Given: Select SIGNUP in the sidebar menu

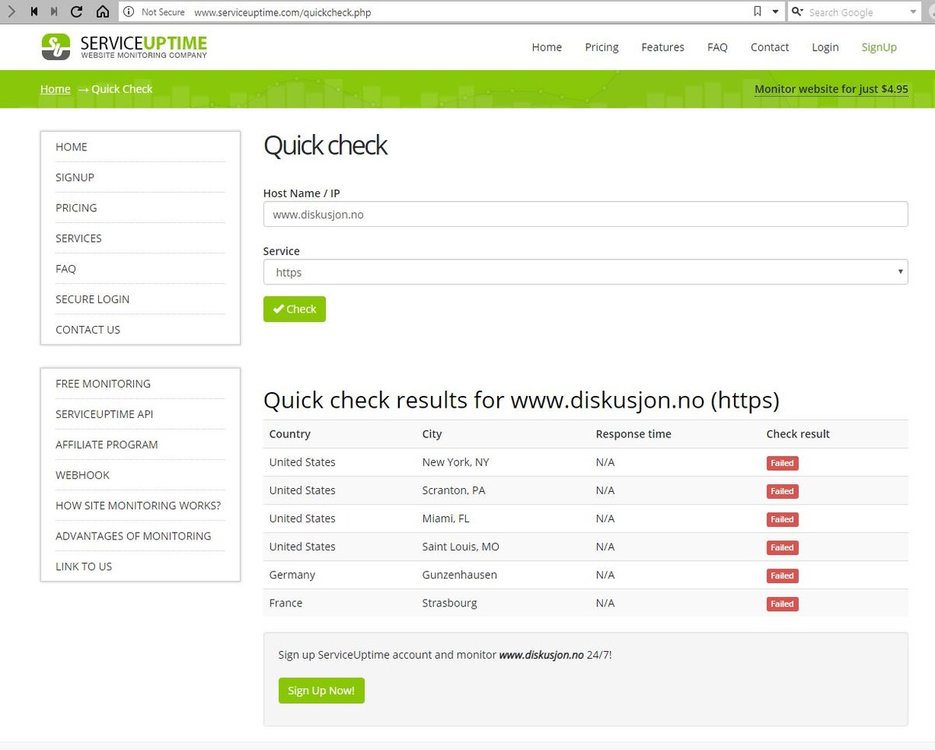Looking at the screenshot, I should click(75, 177).
